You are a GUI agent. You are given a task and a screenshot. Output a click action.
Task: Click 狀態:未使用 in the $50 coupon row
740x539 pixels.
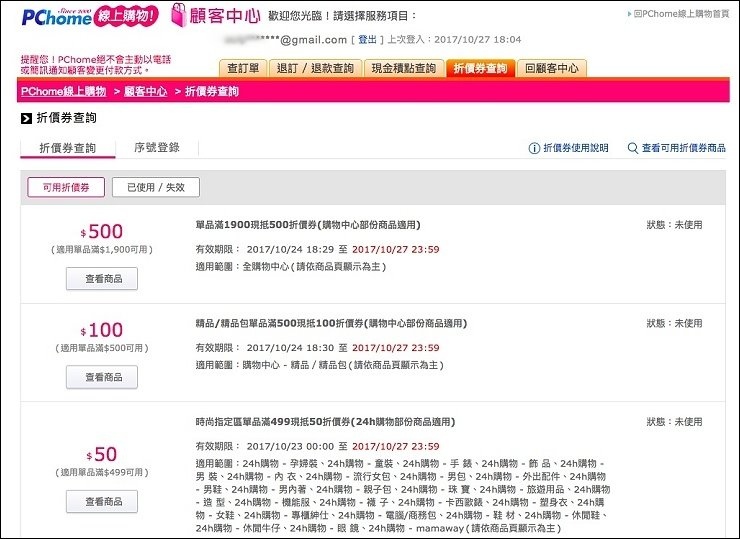[674, 422]
